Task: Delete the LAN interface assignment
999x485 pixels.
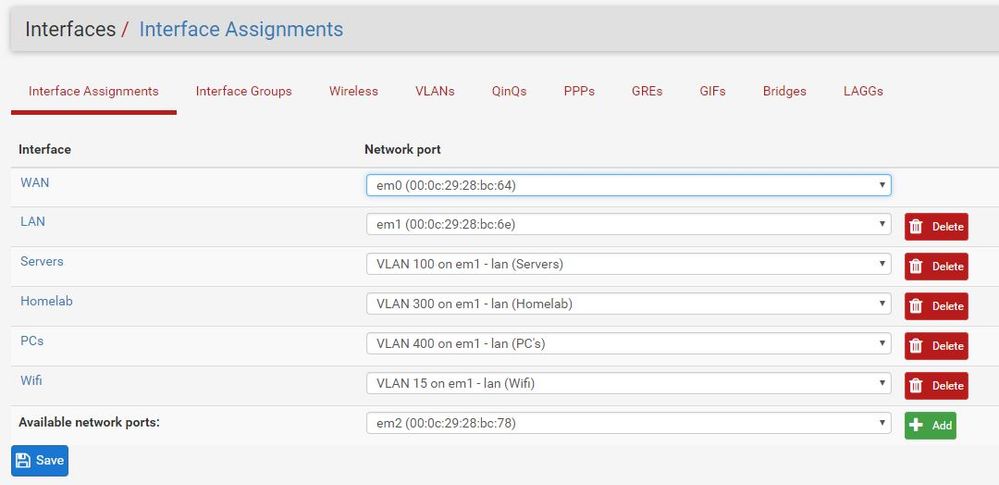Action: [936, 227]
